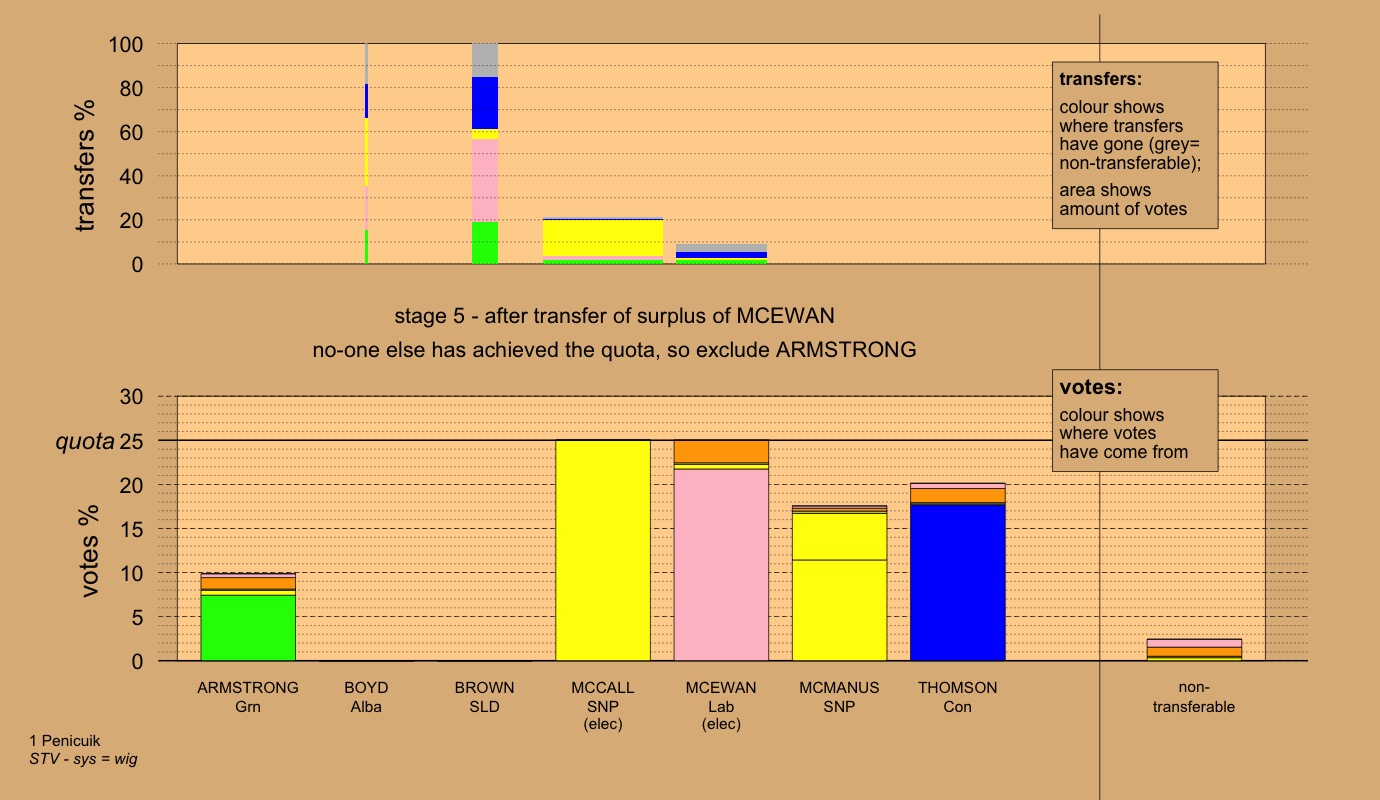Viewport: 1380px width, 800px height.
Task: Click the non-transferable votes bar
Action: 1193,650
